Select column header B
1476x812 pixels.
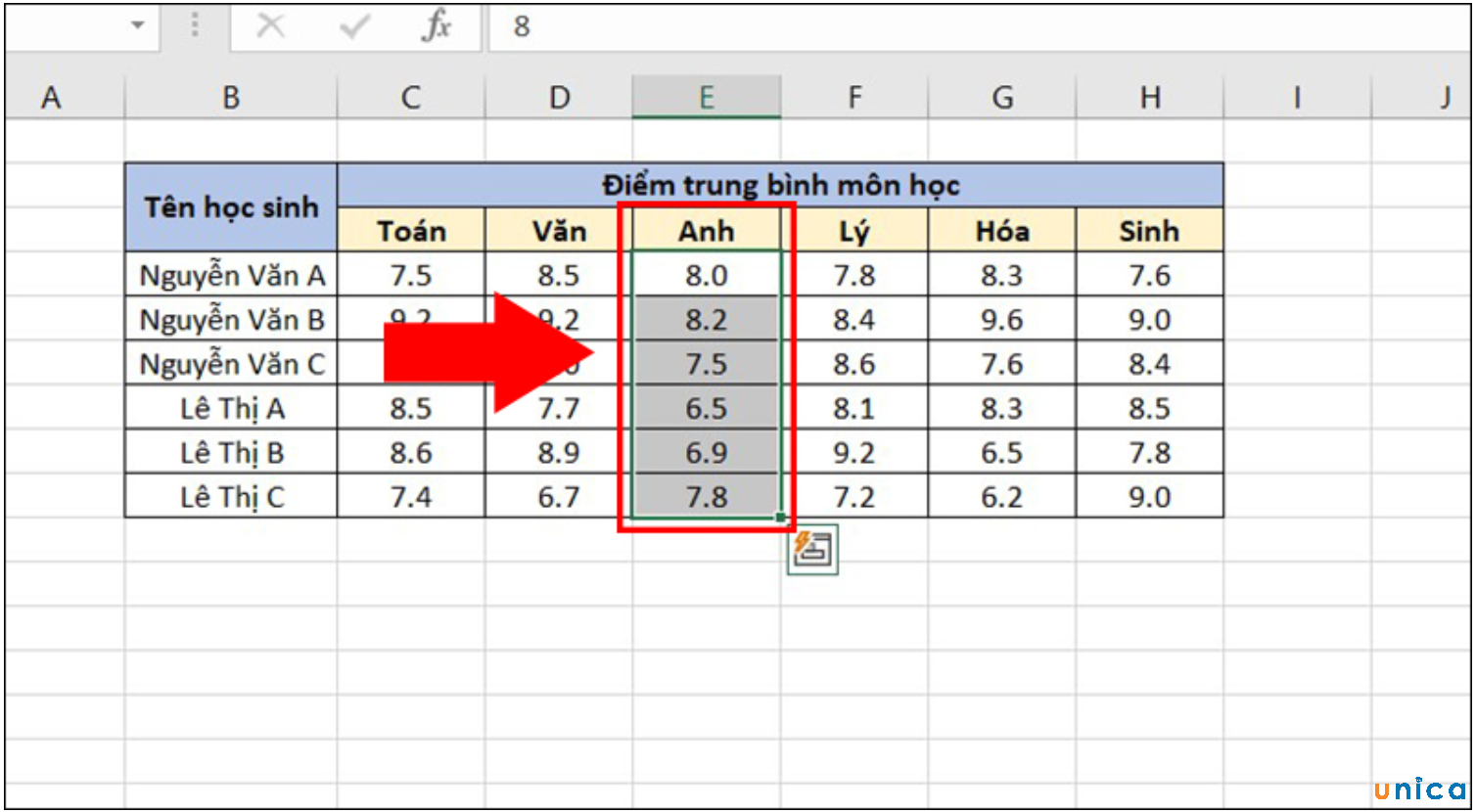coord(229,96)
